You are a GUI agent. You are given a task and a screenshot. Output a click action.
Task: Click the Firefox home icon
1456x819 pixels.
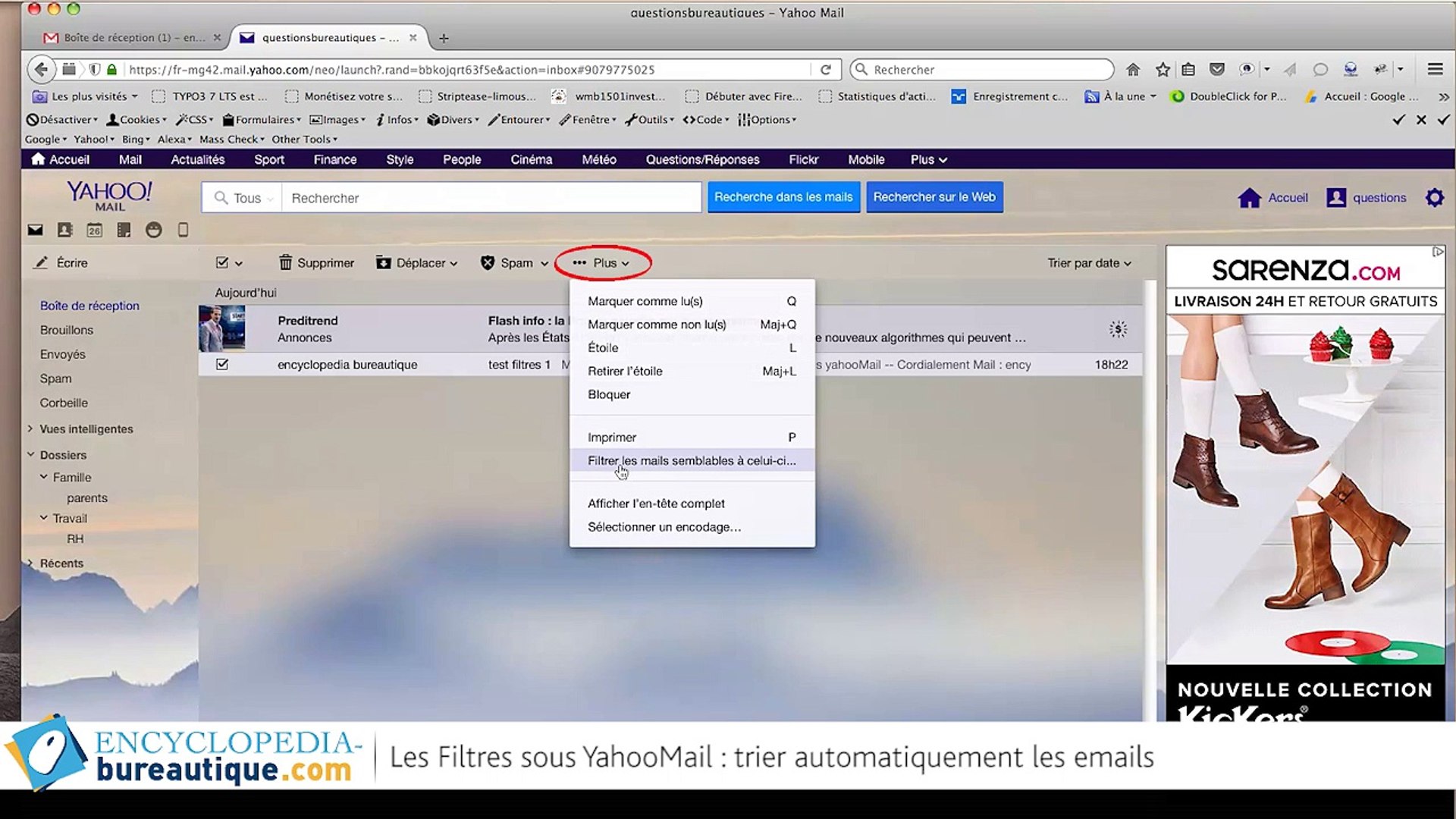[x=1133, y=70]
